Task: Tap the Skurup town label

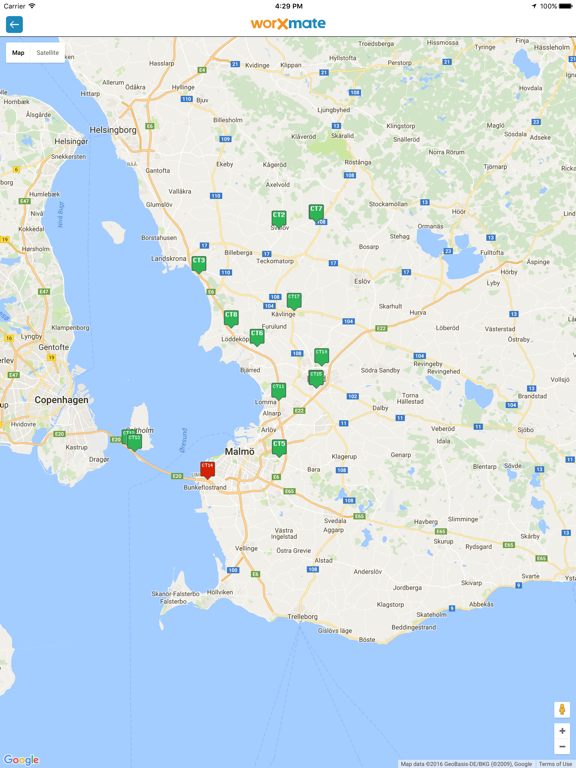Action: (443, 541)
